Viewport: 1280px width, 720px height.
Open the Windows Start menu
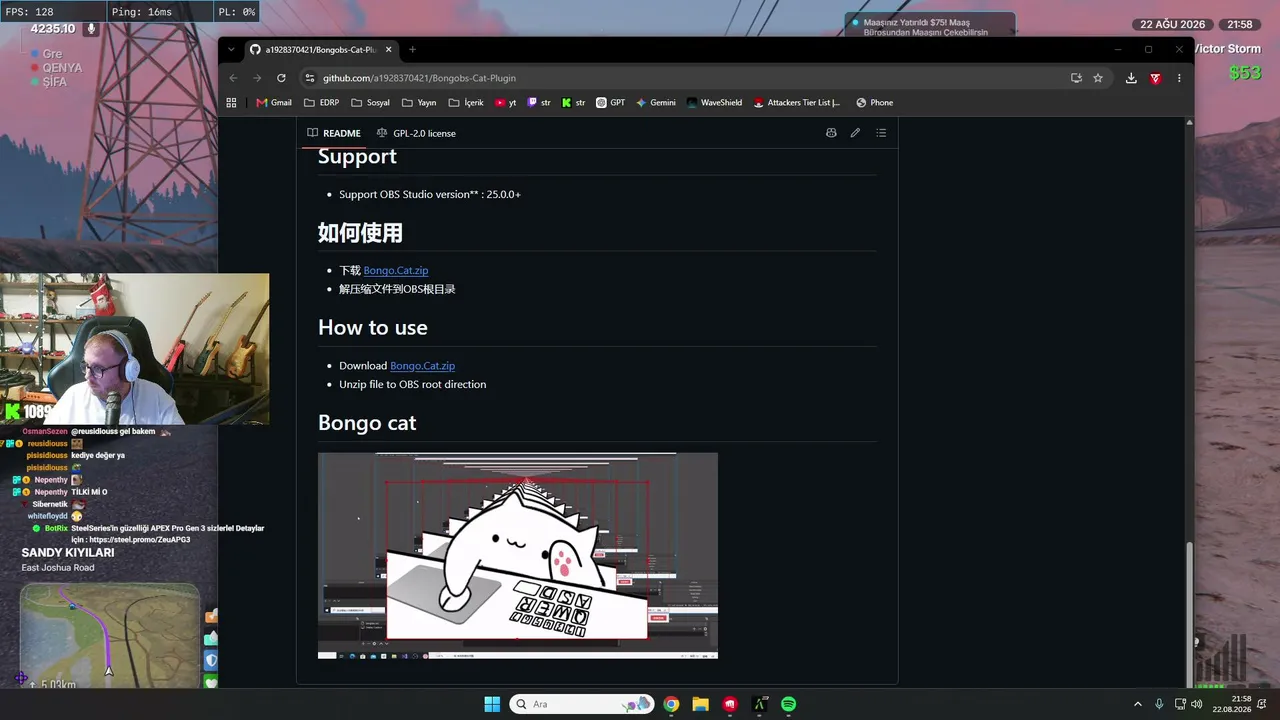(x=492, y=704)
